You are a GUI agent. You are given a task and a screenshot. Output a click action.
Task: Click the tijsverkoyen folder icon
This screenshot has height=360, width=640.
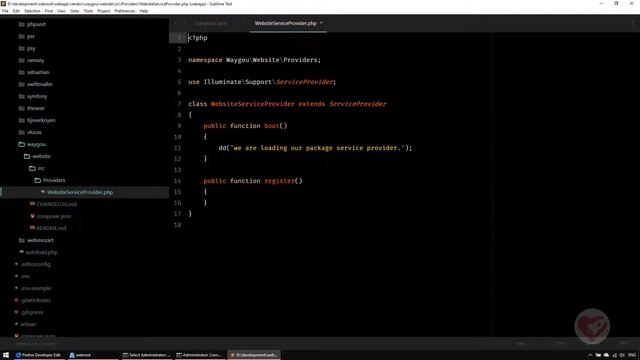coord(22,120)
